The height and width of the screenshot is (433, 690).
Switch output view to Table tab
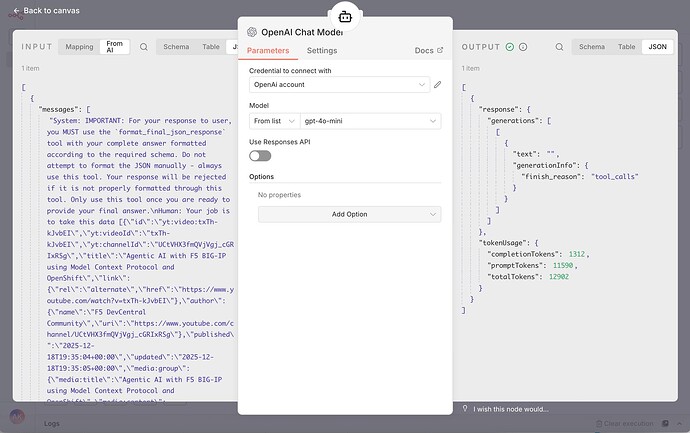[626, 47]
